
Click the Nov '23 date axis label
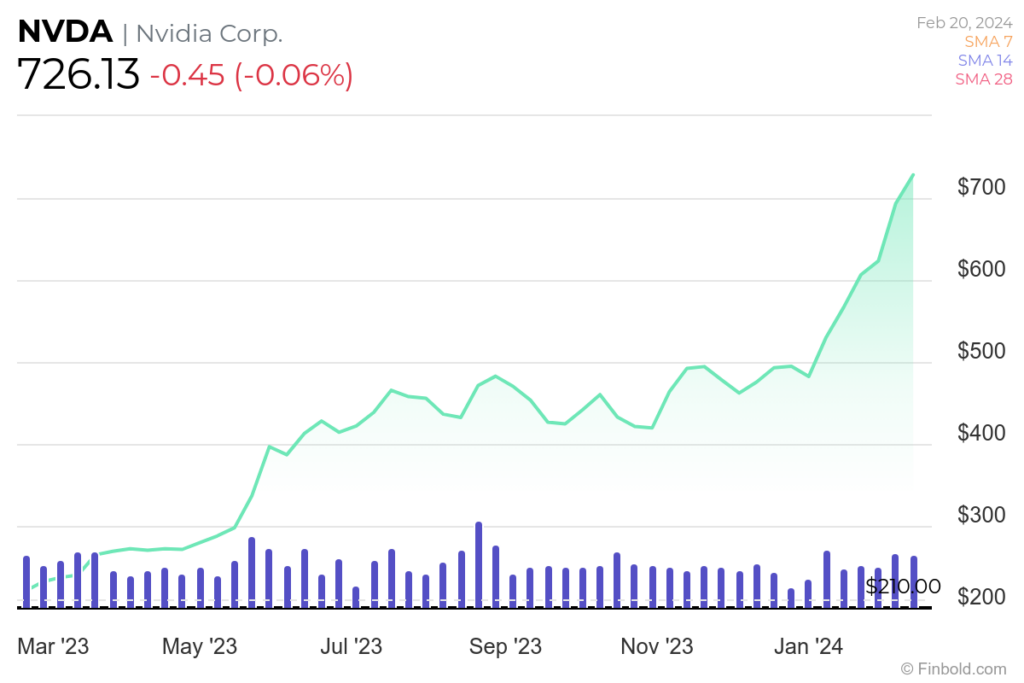tap(656, 647)
